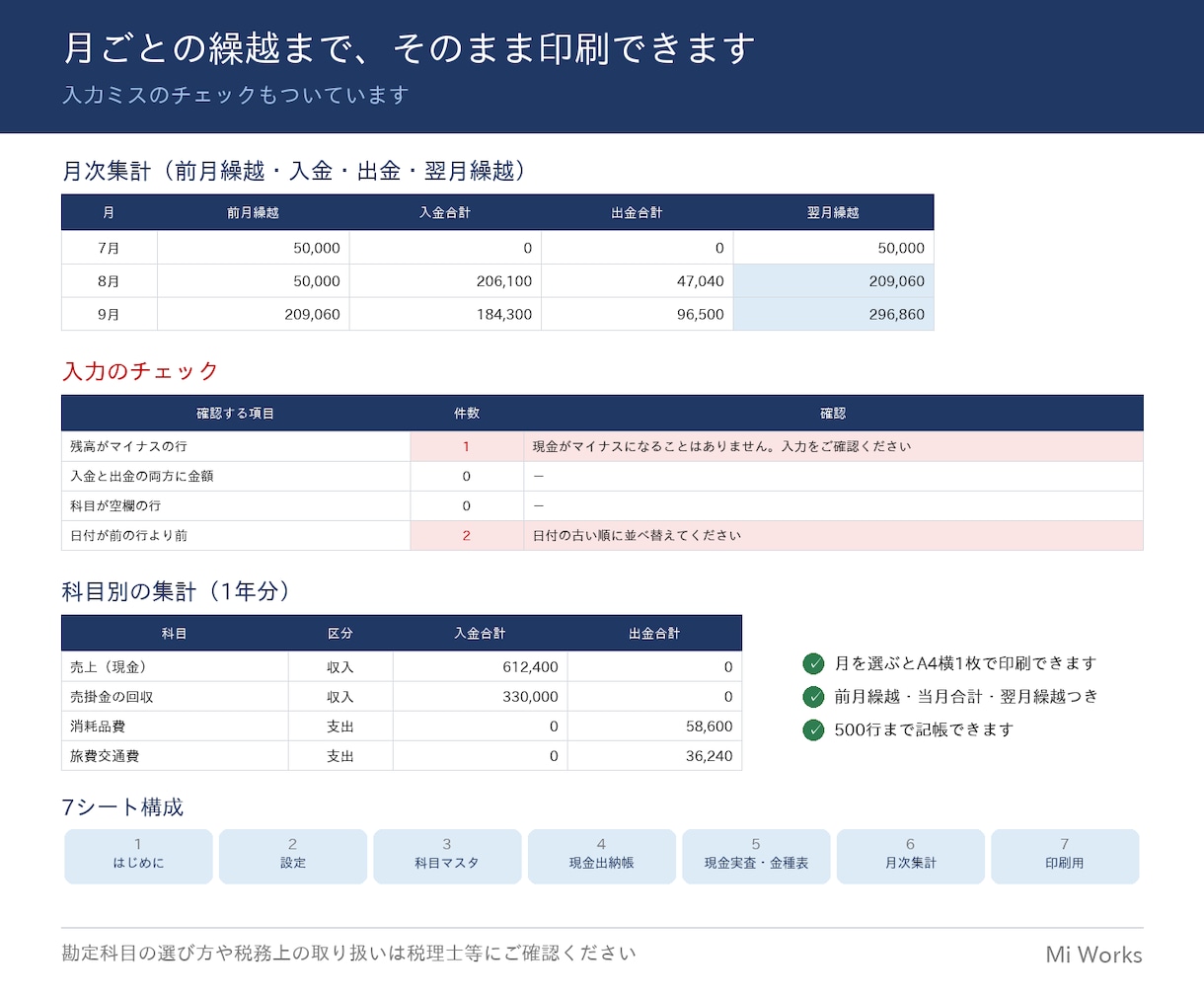Click the footer note about 税理士等
The height and width of the screenshot is (995, 1204).
point(349,954)
